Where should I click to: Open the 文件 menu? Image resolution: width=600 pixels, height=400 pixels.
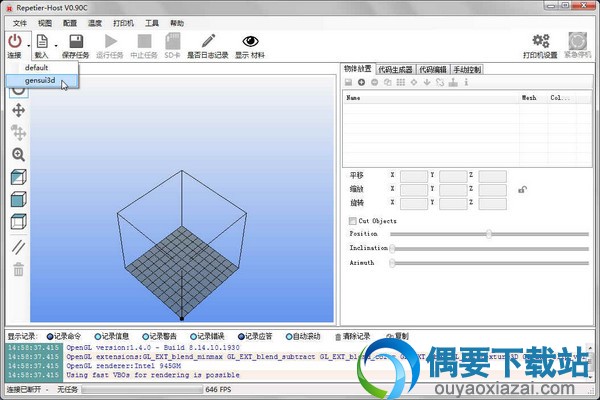point(20,23)
